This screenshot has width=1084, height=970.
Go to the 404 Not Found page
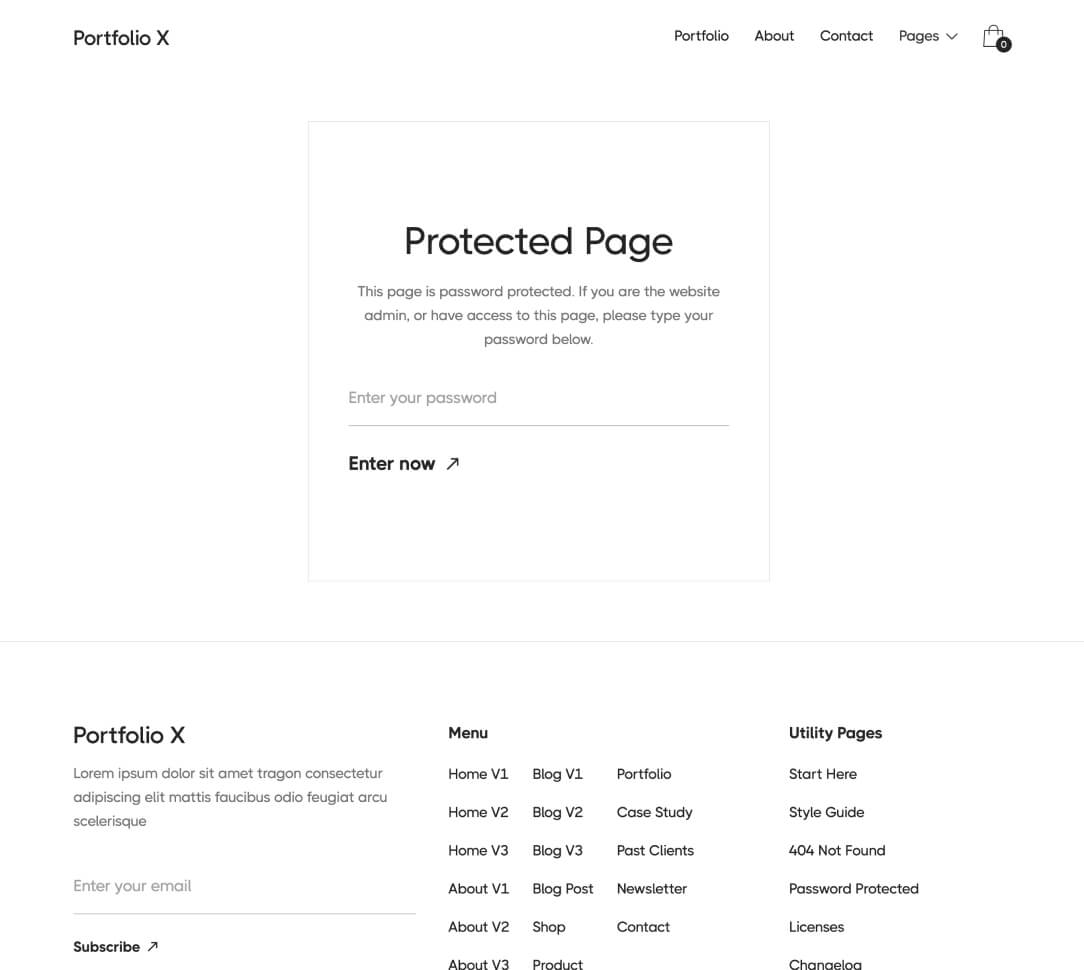pos(837,850)
